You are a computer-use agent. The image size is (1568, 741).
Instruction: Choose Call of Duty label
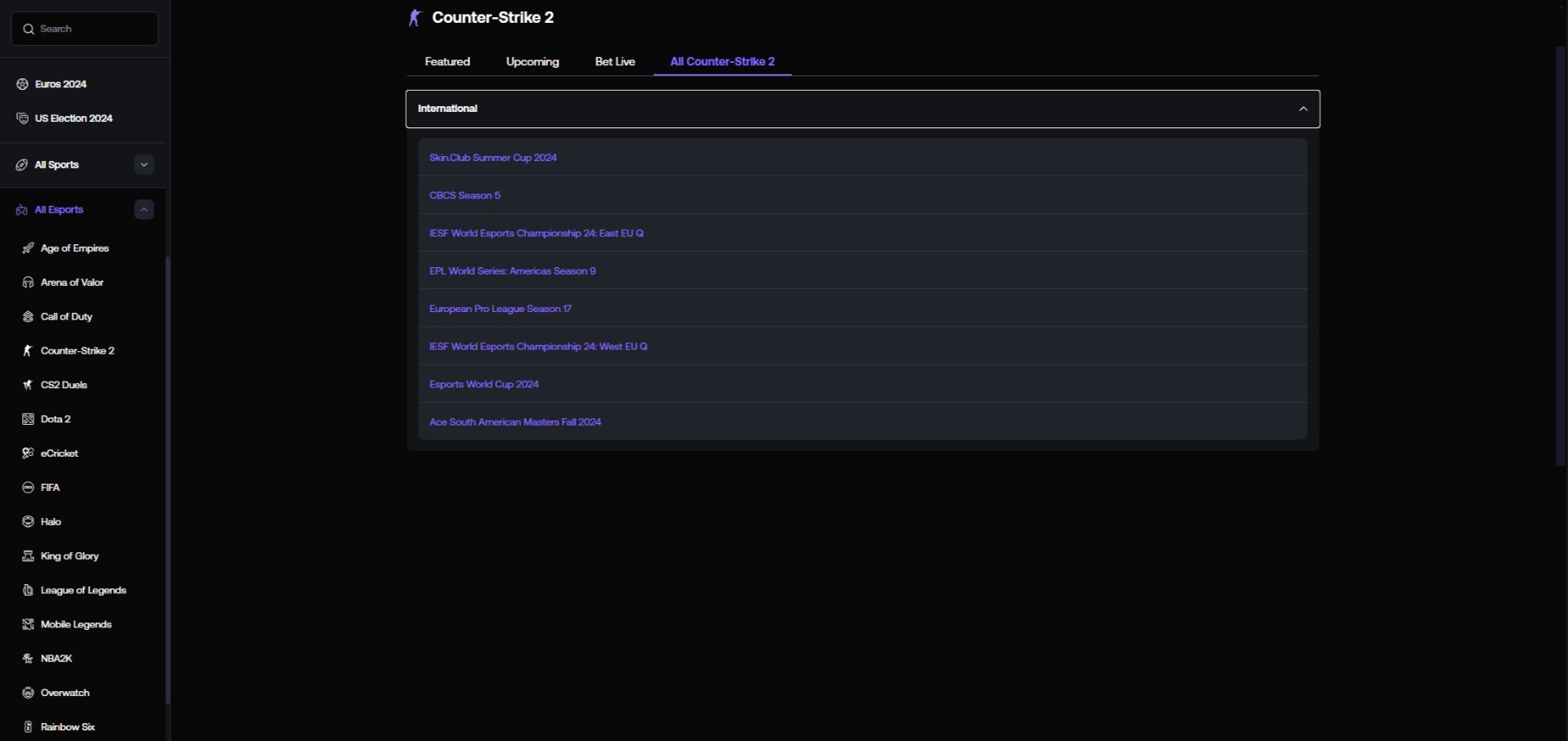tap(66, 317)
